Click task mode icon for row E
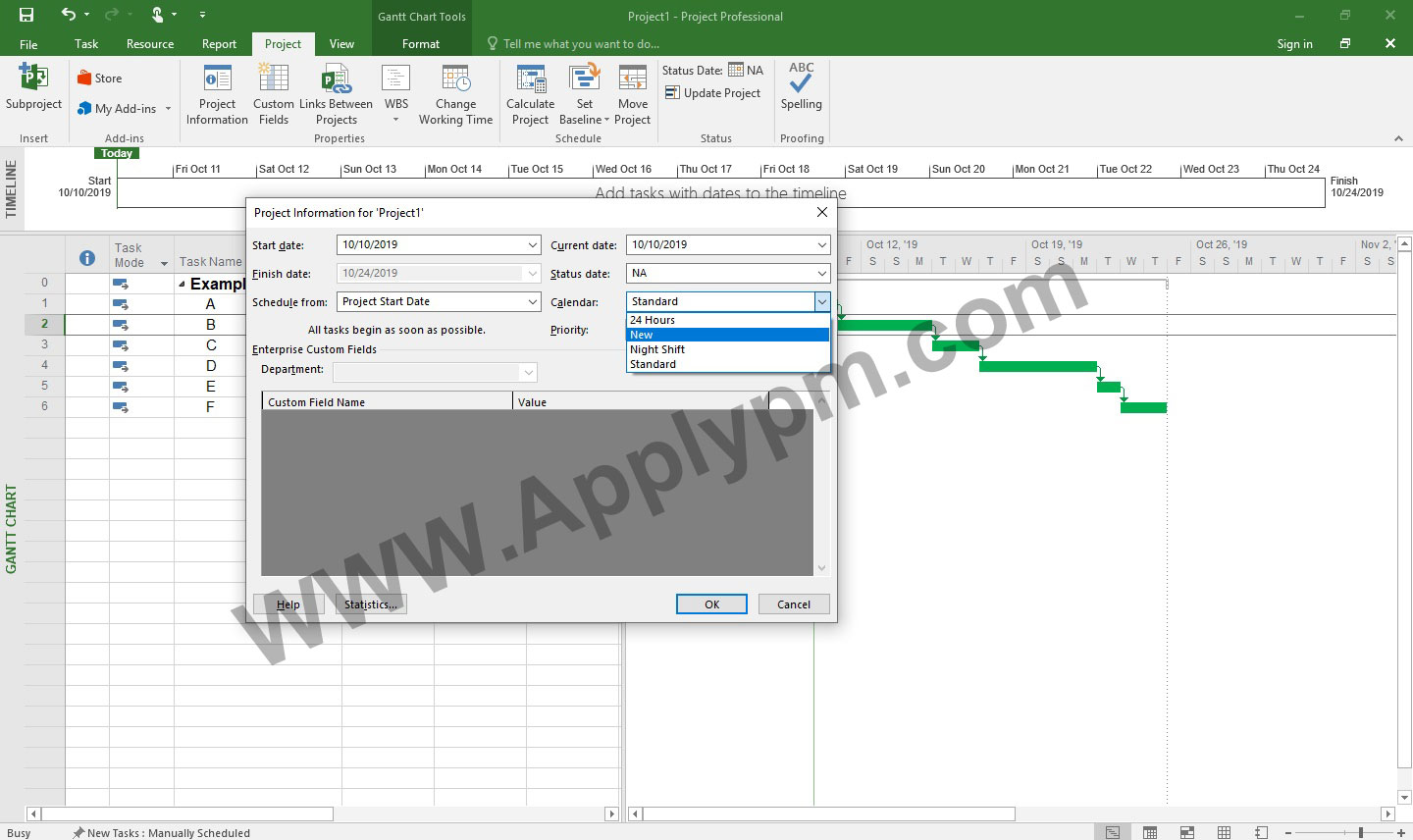The image size is (1413, 840). tap(121, 387)
